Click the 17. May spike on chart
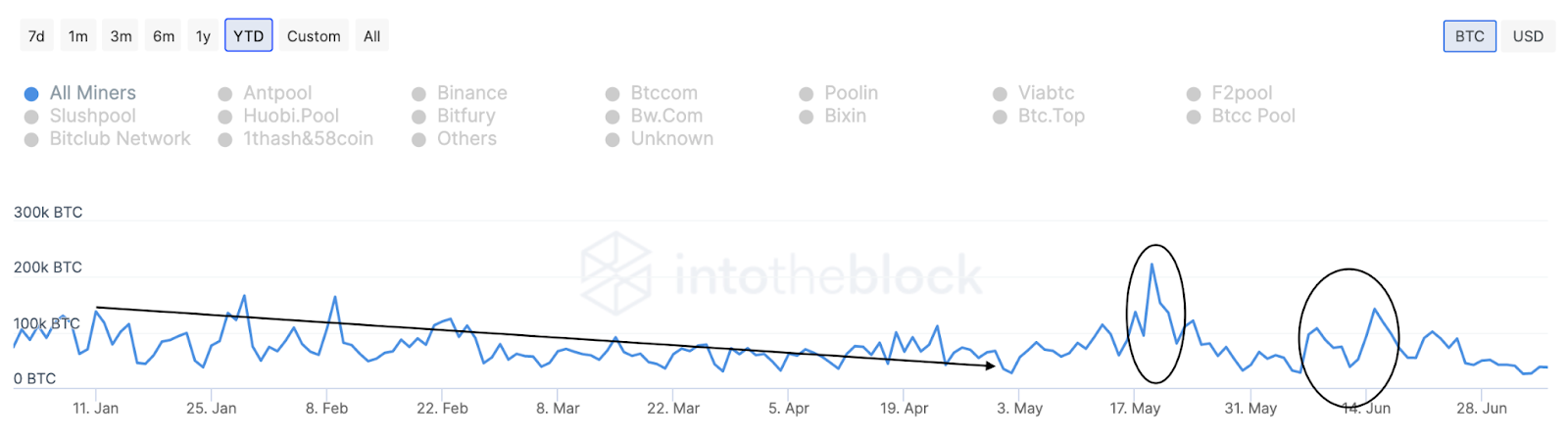This screenshot has height=439, width=1568. 1152,266
